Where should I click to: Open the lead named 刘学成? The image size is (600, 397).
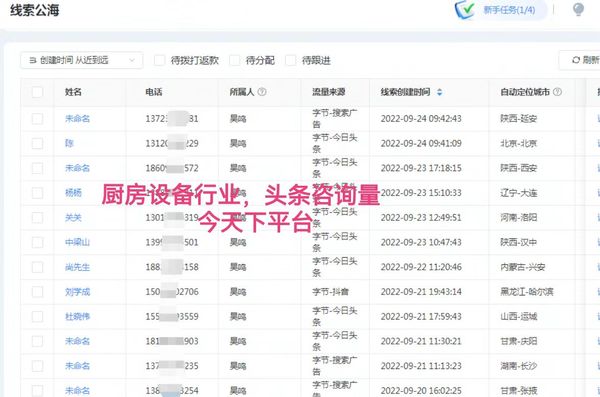(77, 292)
